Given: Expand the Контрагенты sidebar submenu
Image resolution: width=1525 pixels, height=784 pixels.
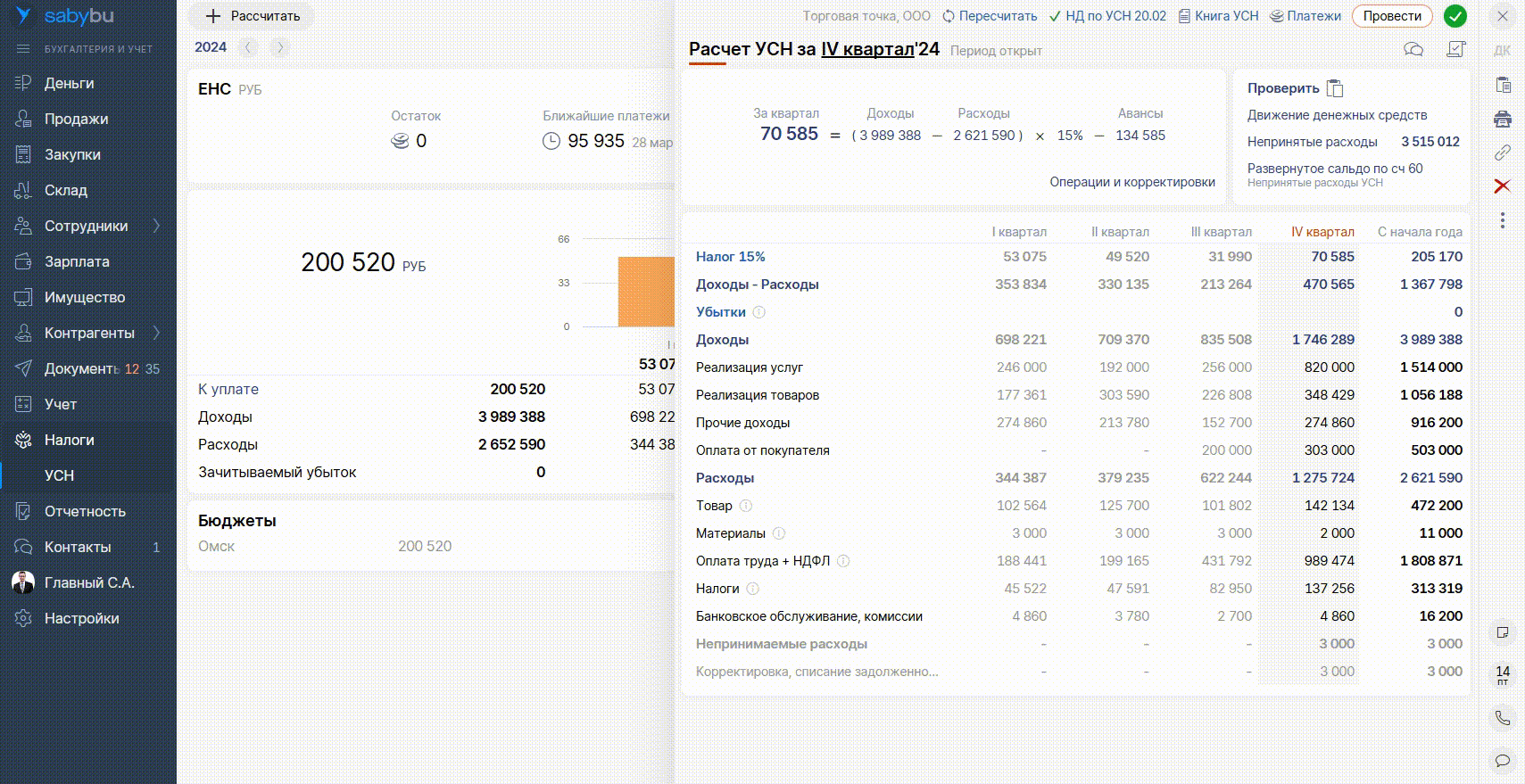Looking at the screenshot, I should pos(156,333).
